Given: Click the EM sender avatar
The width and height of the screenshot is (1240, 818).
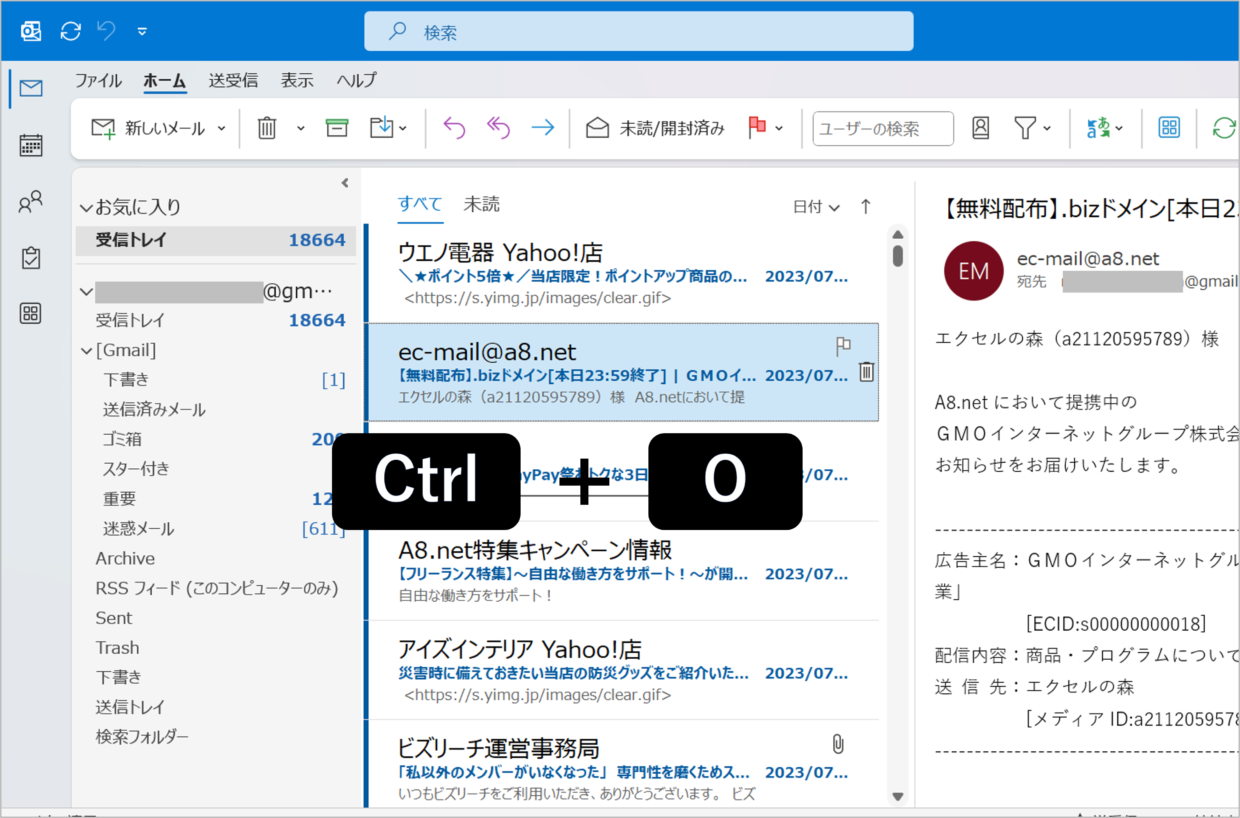Looking at the screenshot, I should (973, 271).
